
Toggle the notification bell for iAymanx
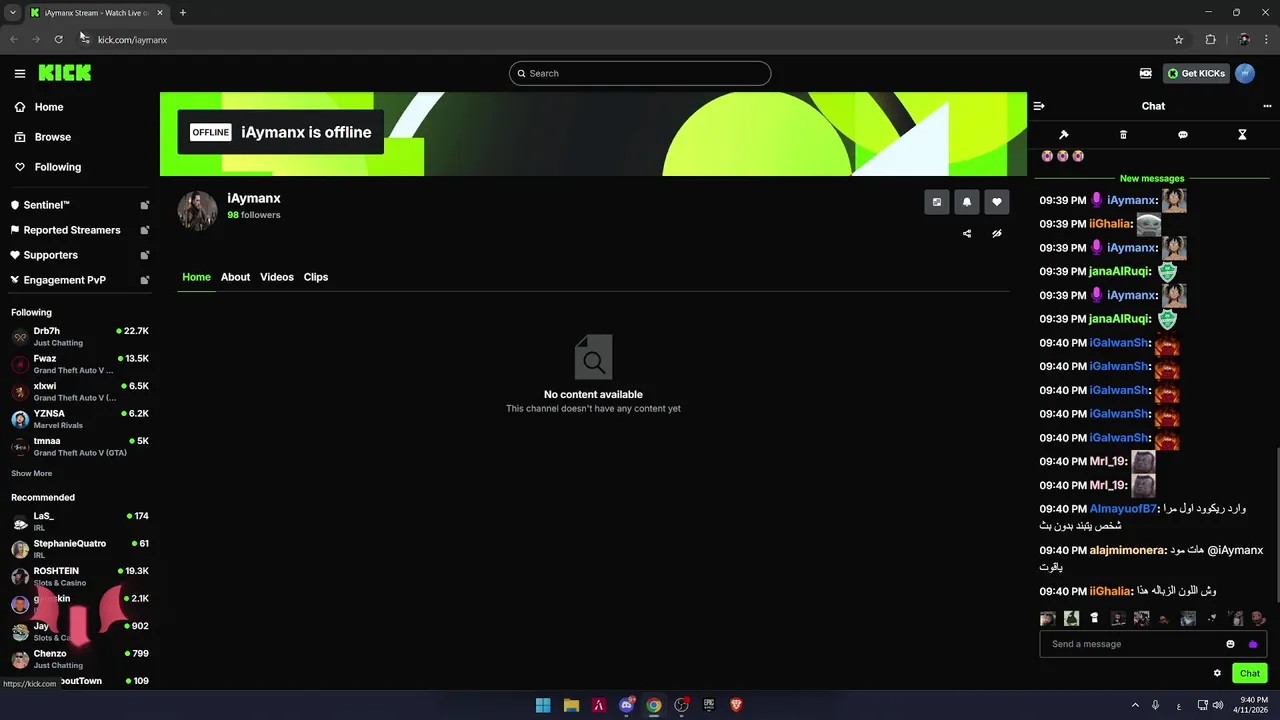(967, 202)
